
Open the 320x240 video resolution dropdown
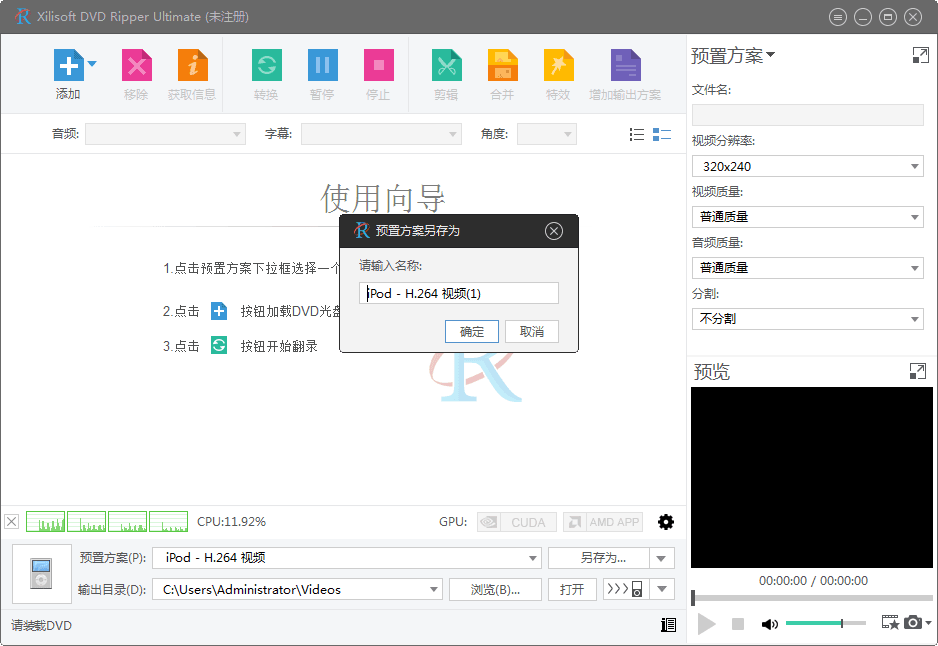pos(808,166)
